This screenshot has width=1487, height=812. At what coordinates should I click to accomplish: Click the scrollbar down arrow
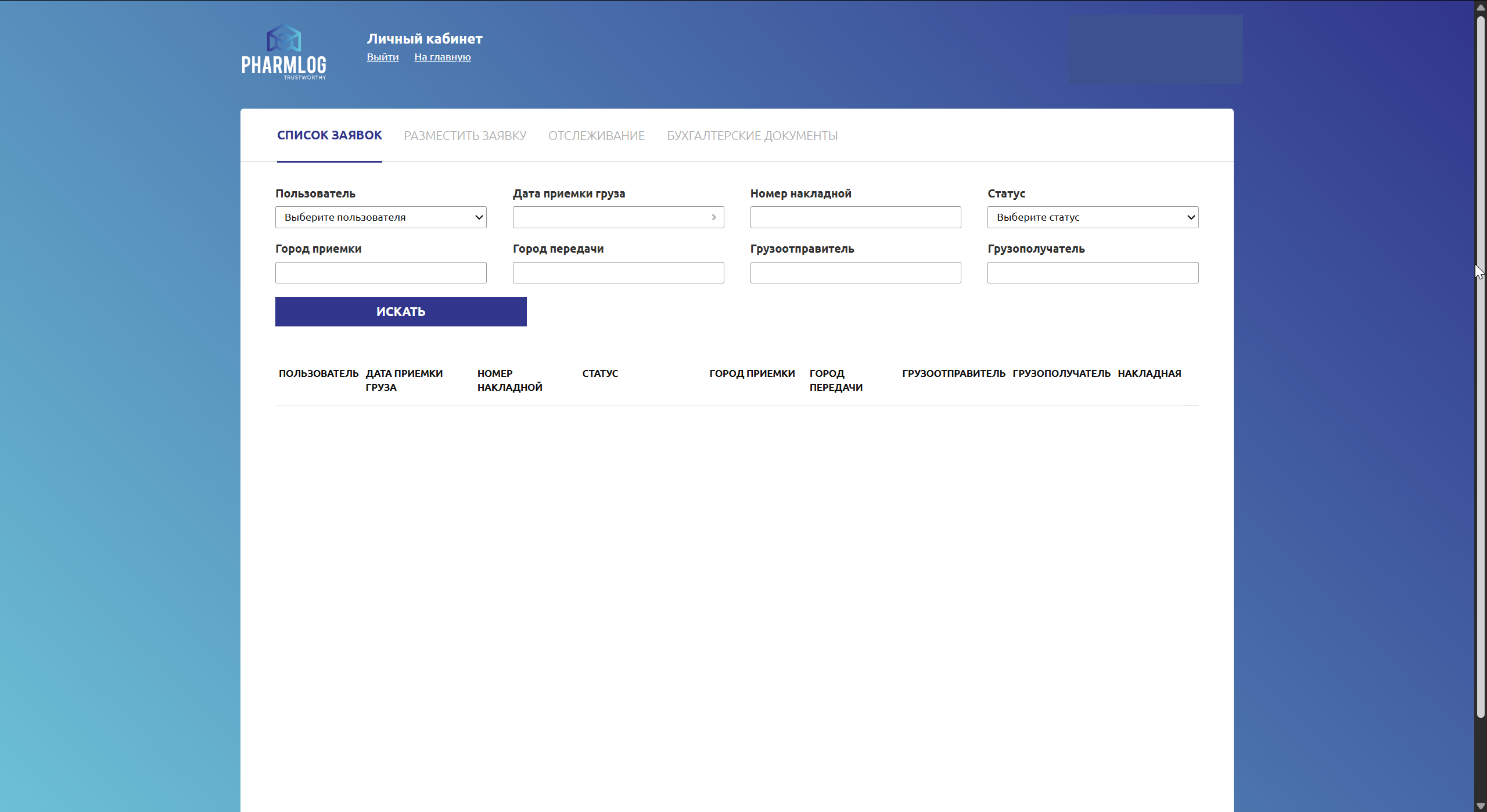tap(1481, 806)
